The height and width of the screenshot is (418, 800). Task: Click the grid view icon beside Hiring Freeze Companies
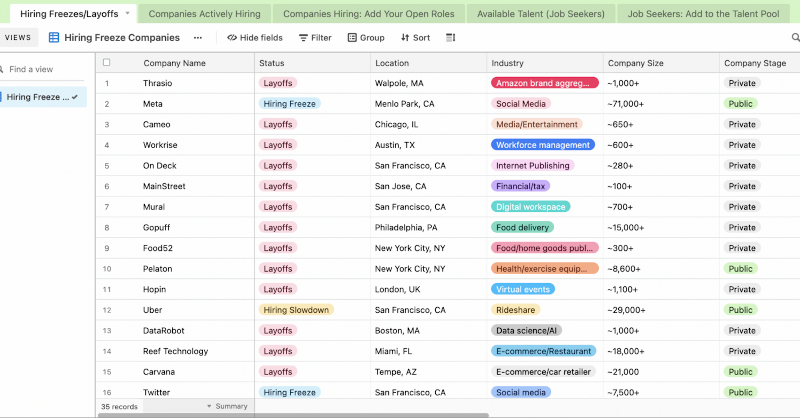tap(54, 37)
